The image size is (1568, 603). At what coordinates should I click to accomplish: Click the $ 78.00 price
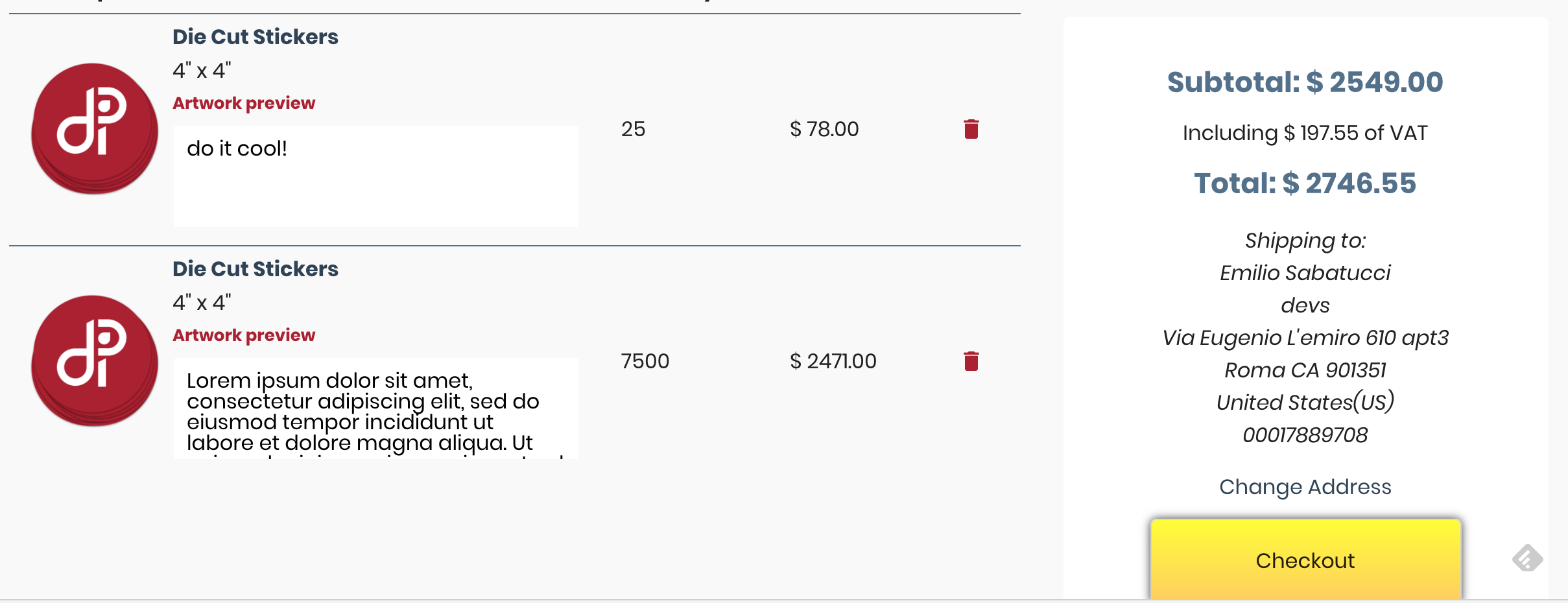point(824,129)
